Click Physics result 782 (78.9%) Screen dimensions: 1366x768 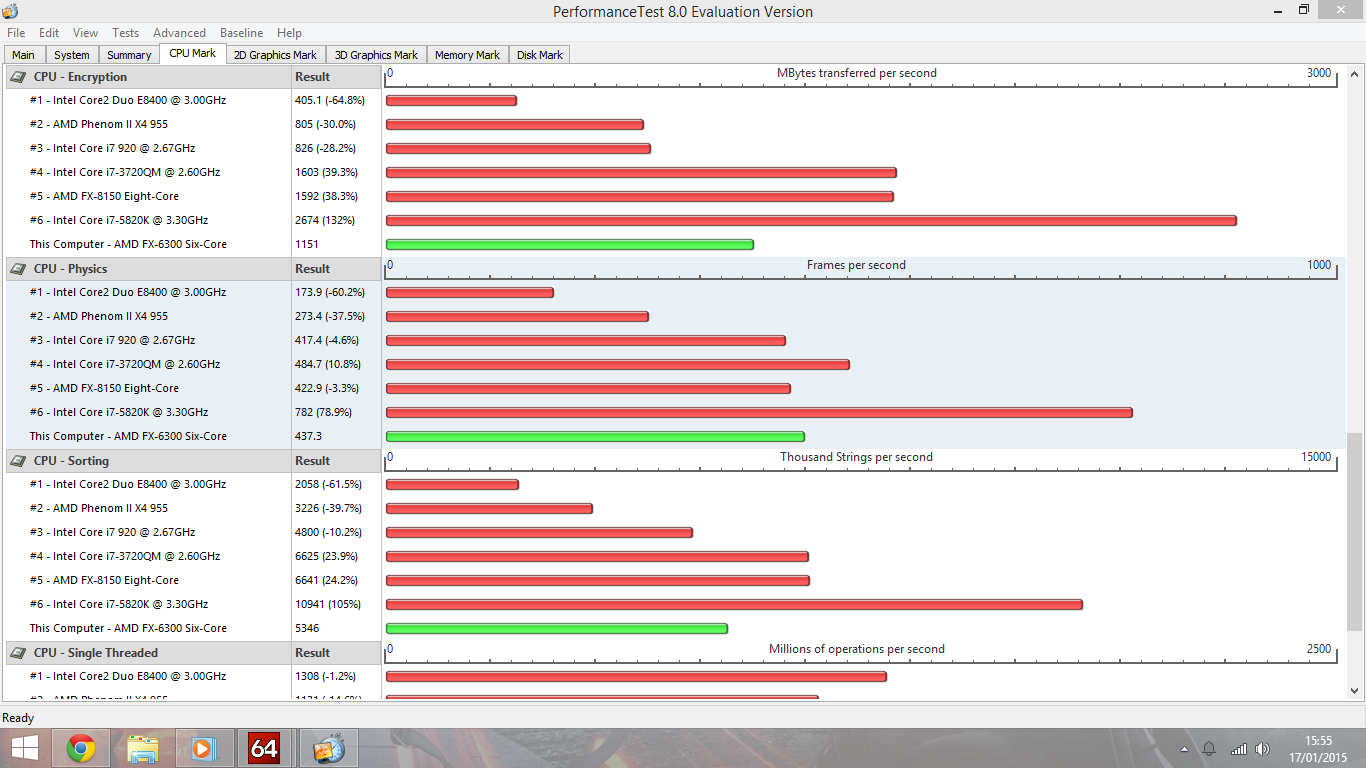point(323,412)
